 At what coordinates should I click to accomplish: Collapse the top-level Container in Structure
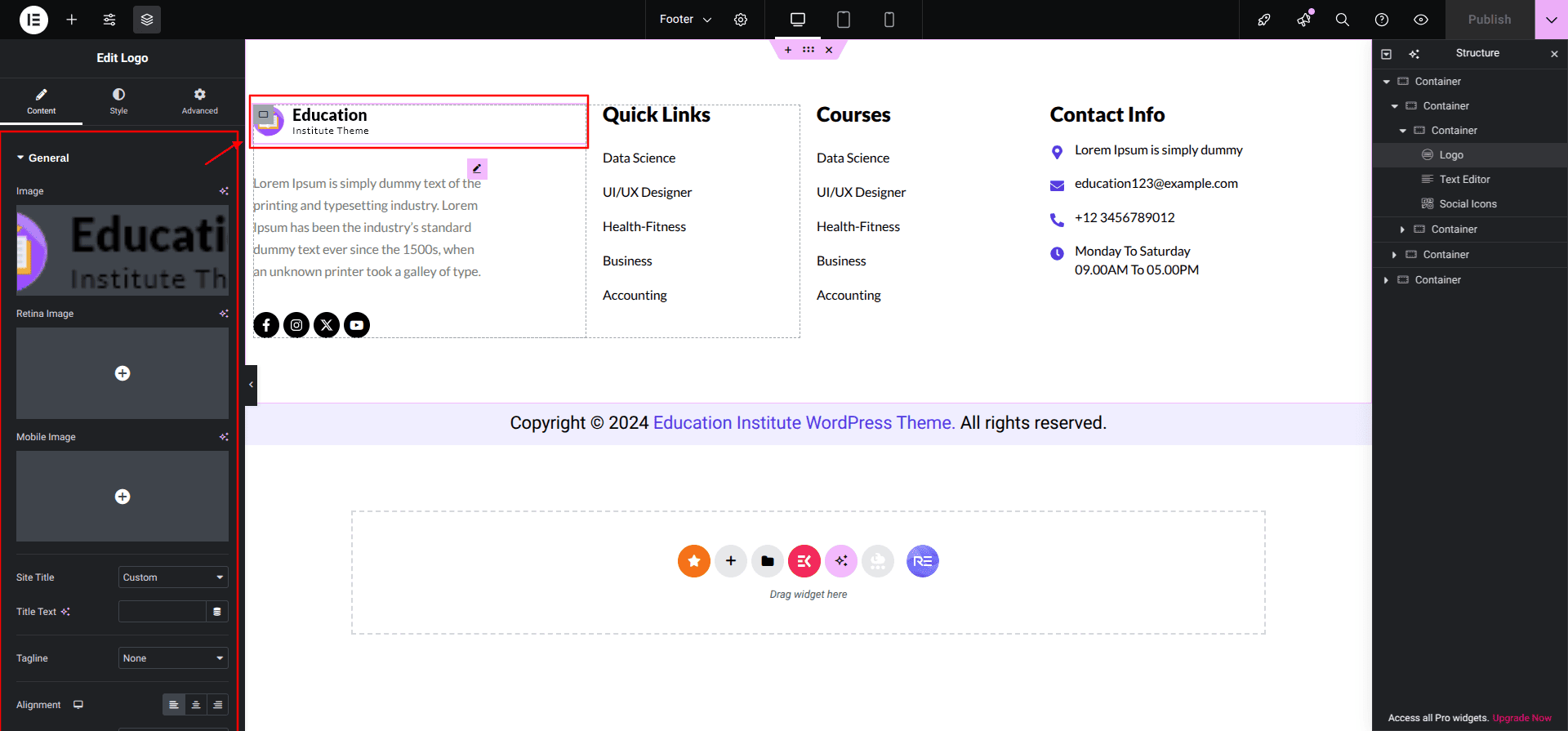click(x=1386, y=82)
